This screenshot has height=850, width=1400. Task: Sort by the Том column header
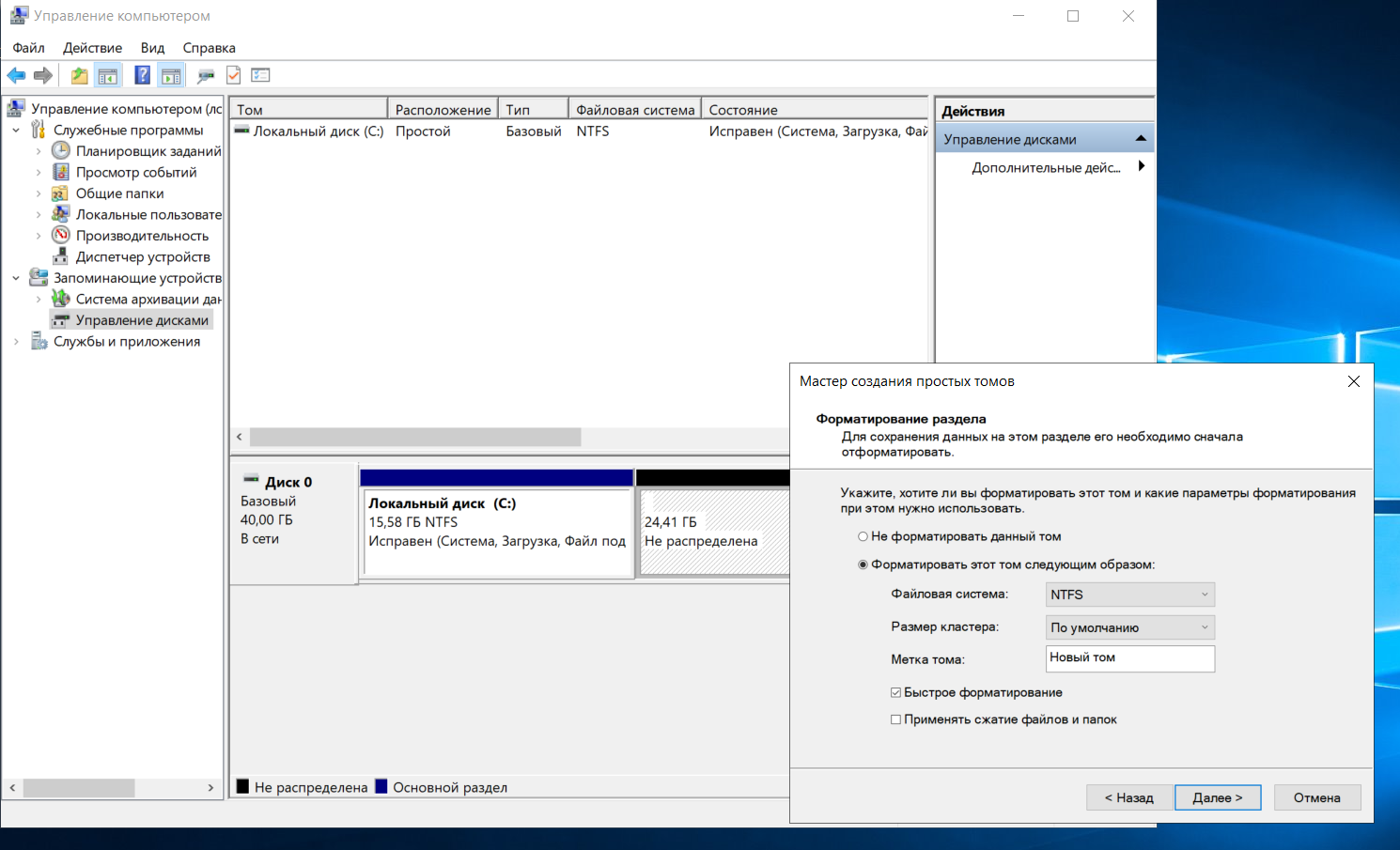309,110
